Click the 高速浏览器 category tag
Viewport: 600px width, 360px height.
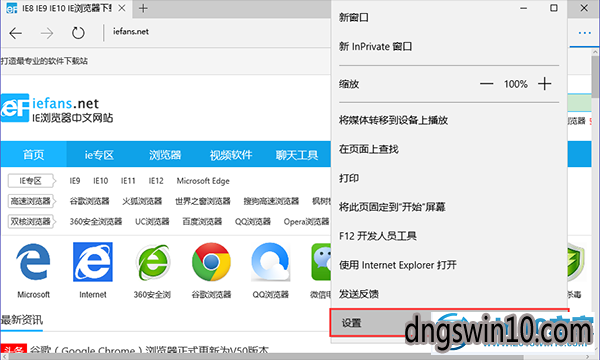(x=31, y=201)
